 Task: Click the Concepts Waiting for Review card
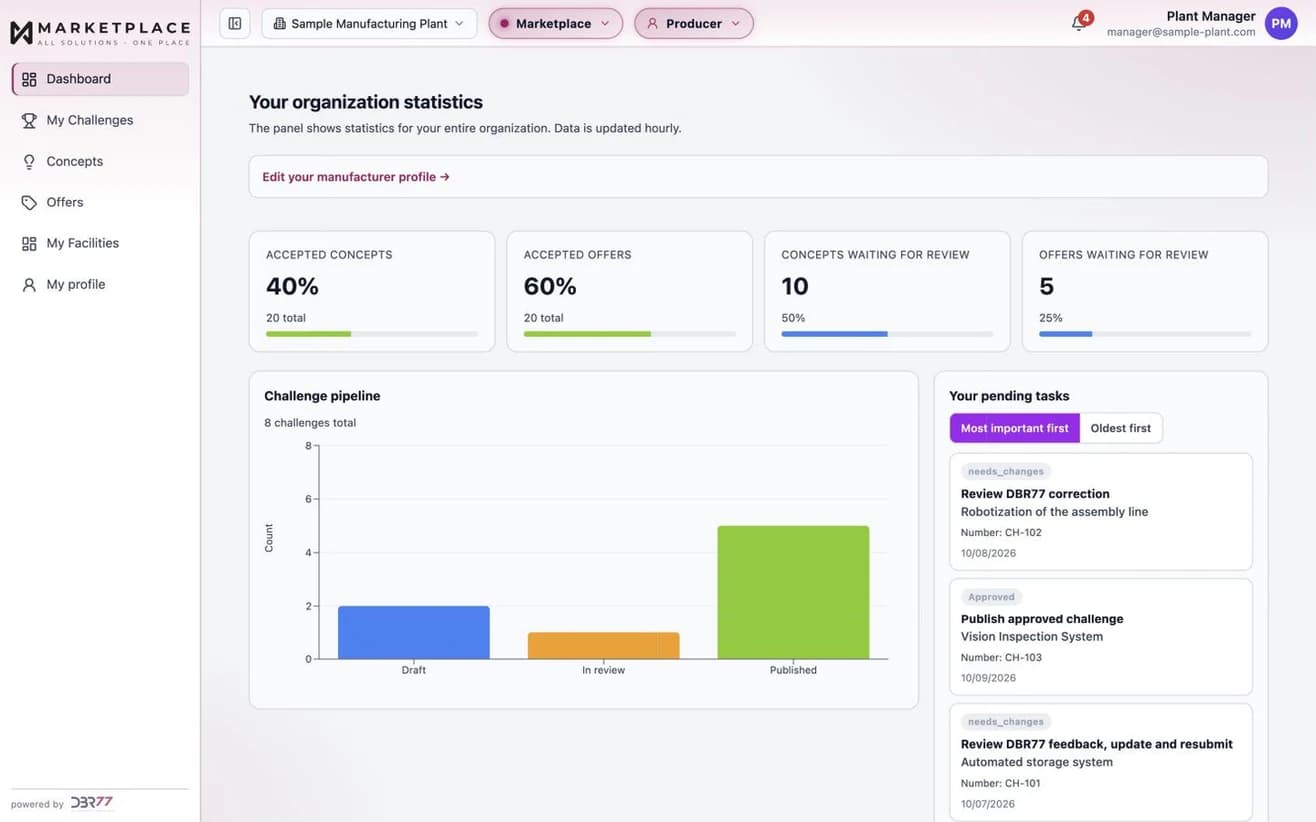pos(887,291)
